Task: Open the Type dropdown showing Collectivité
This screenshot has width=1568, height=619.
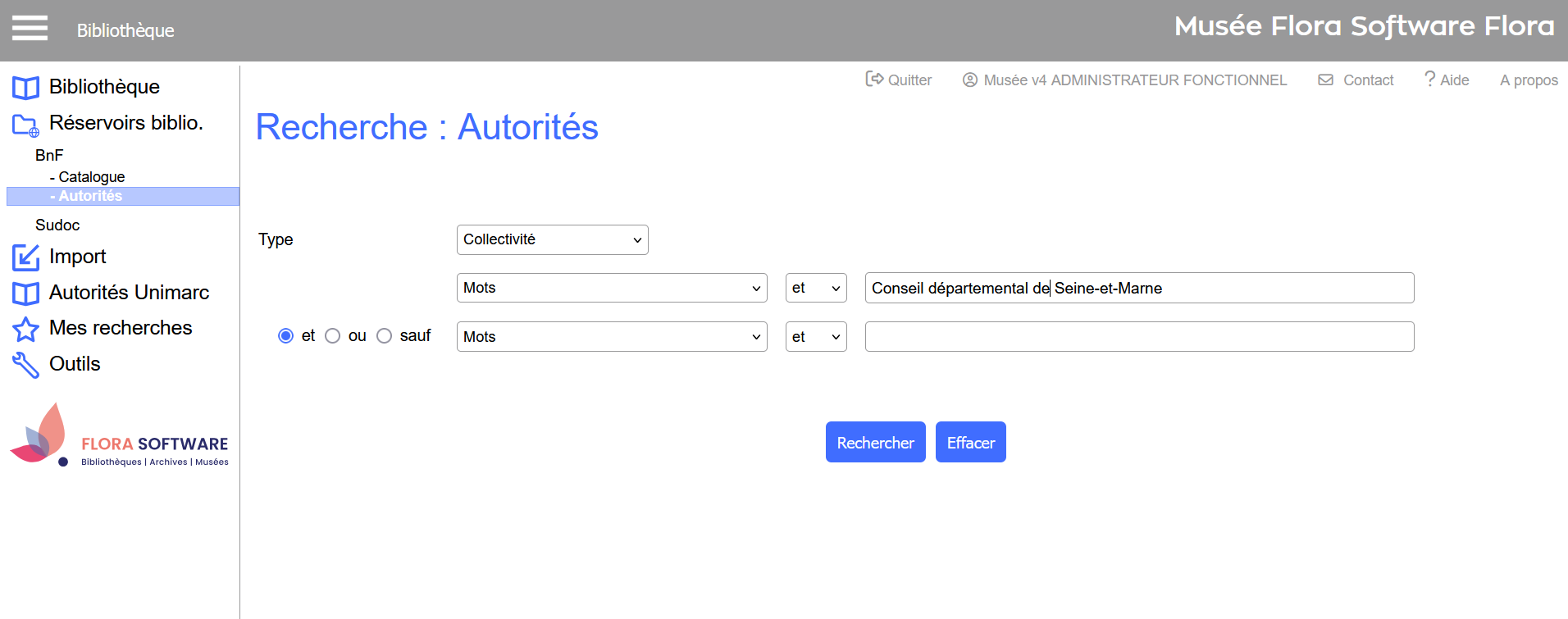Action: pos(552,239)
